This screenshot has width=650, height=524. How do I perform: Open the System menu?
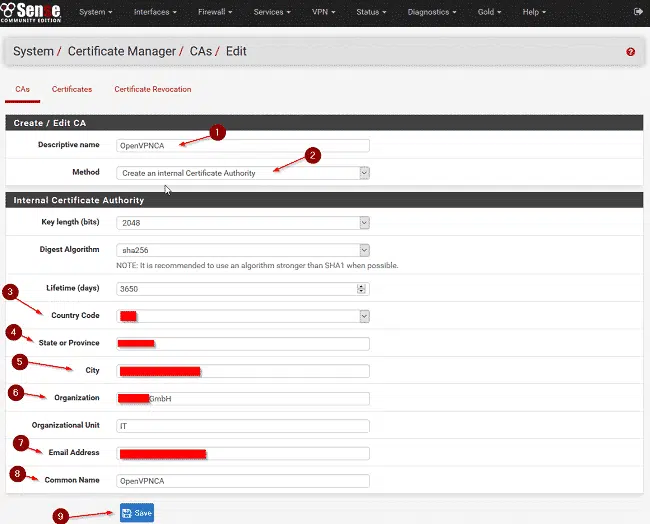[96, 12]
